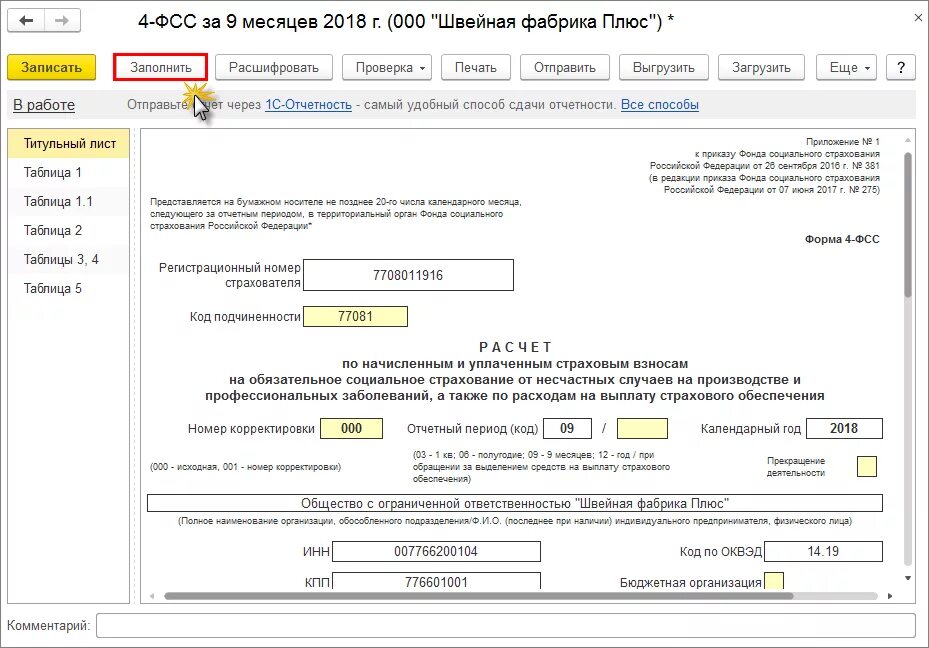The width and height of the screenshot is (929, 648).
Task: Close the 4-ФСС form window
Action: pyautogui.click(x=918, y=18)
